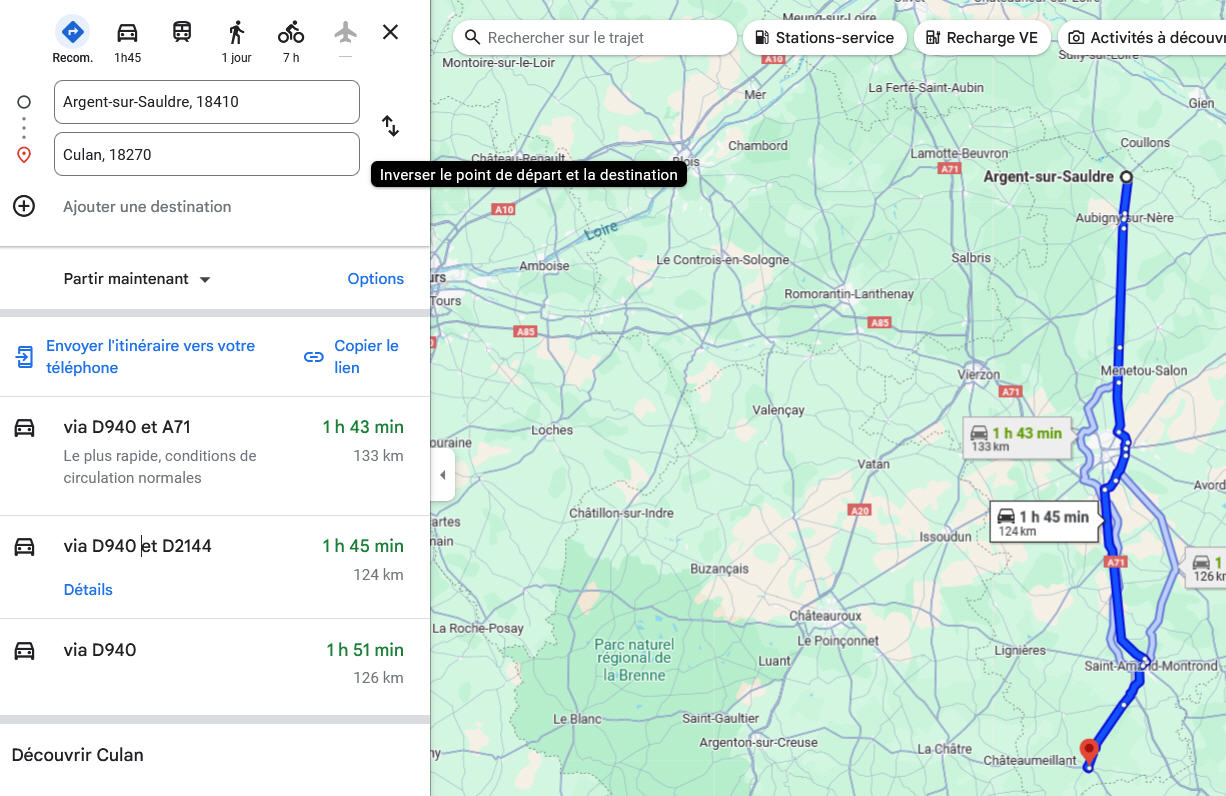The width and height of the screenshot is (1226, 796).
Task: Copy the route link
Action: point(366,357)
